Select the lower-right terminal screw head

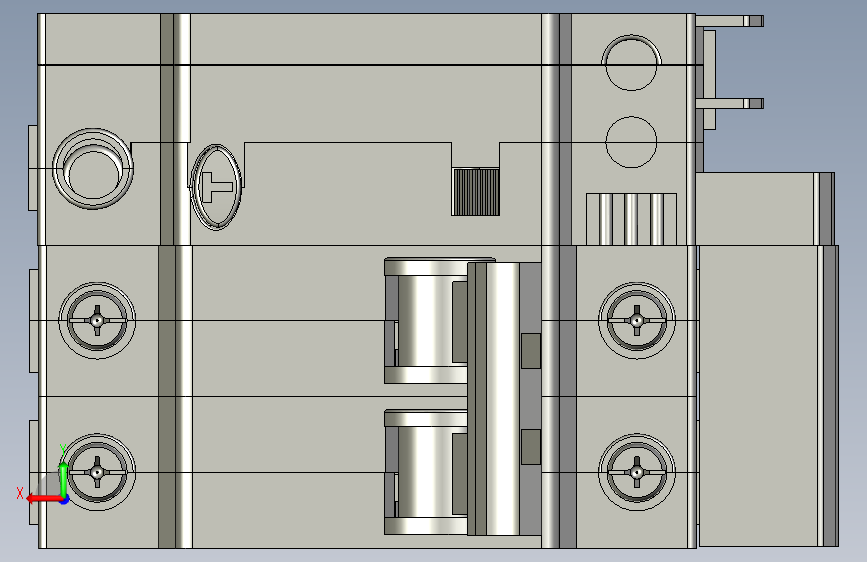[x=637, y=472]
